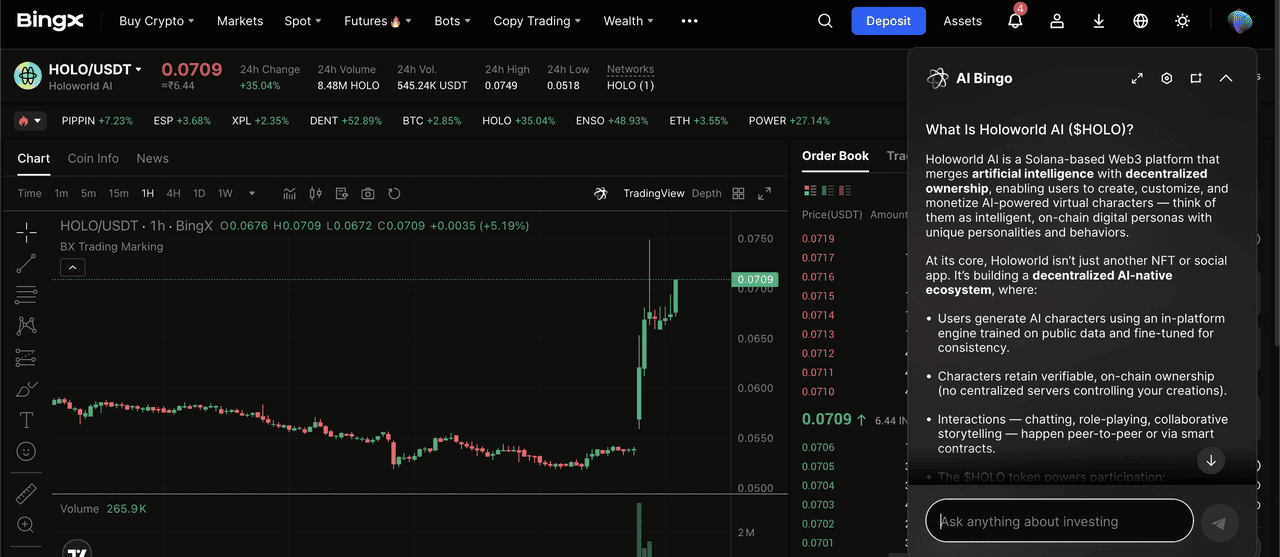Viewport: 1280px width, 557px height.
Task: Collapse the AI Bingo panel chevron
Action: (x=1226, y=78)
